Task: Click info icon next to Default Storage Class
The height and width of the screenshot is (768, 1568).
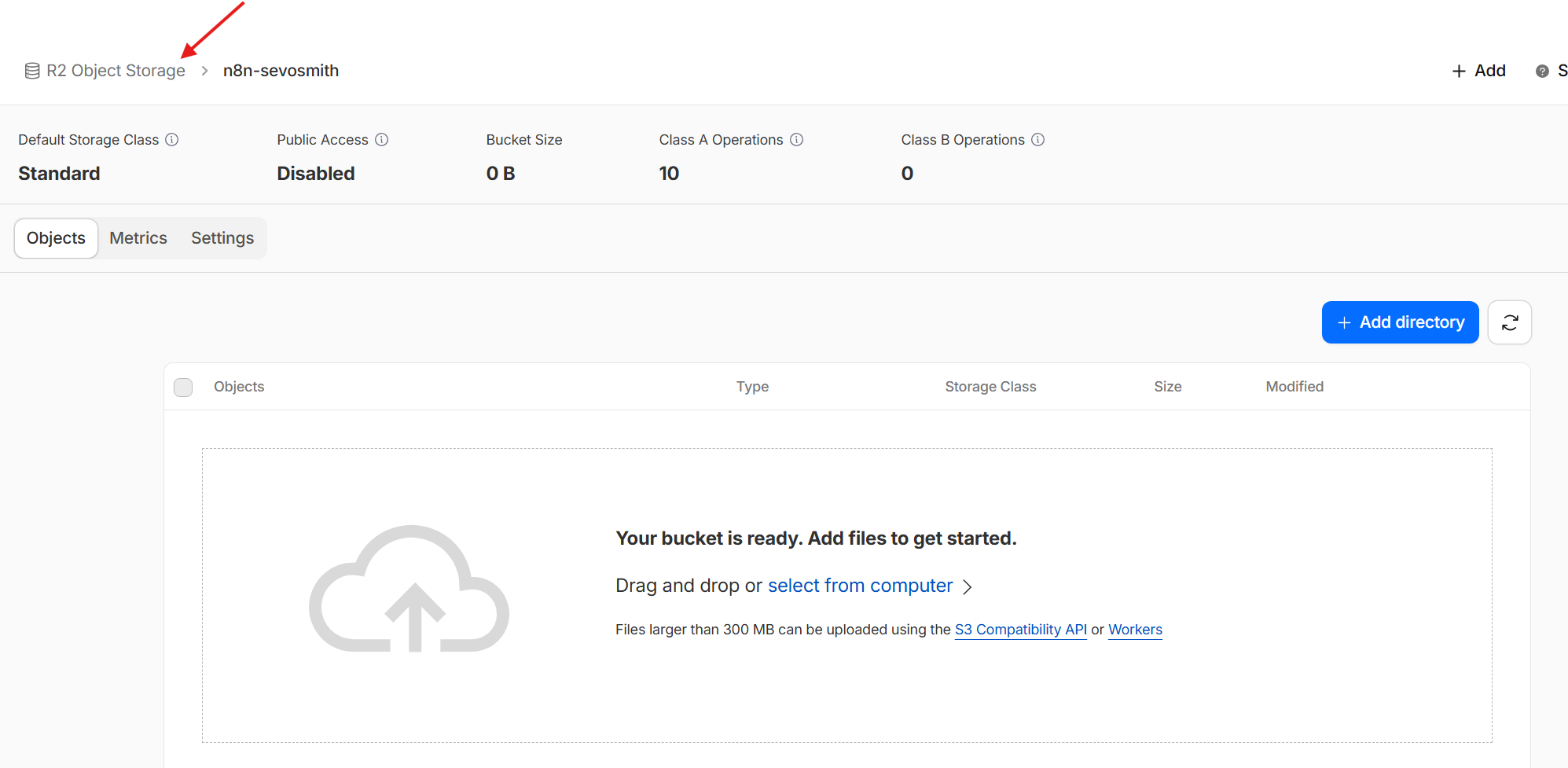Action: click(172, 140)
